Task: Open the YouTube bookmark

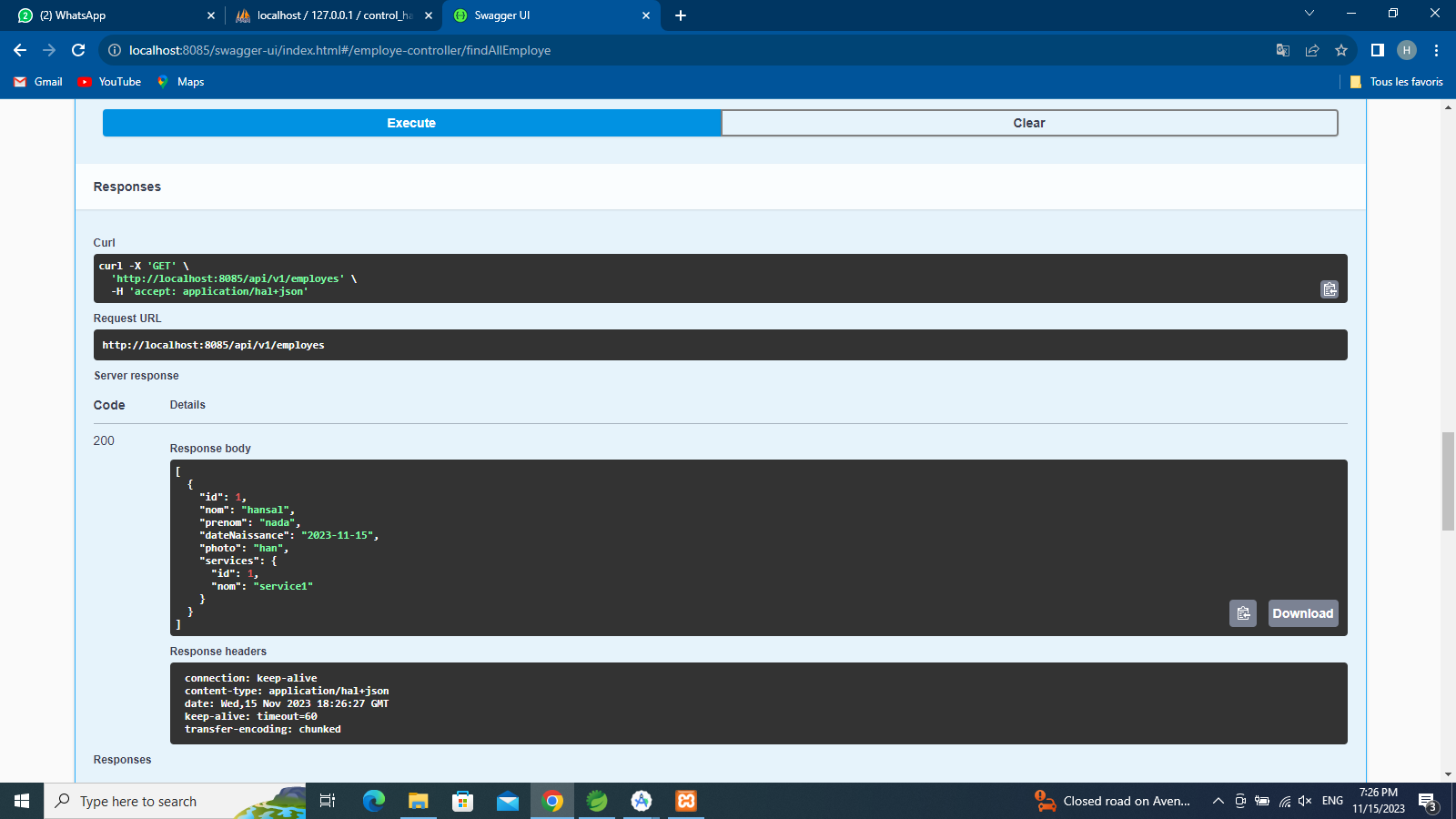Action: point(109,82)
